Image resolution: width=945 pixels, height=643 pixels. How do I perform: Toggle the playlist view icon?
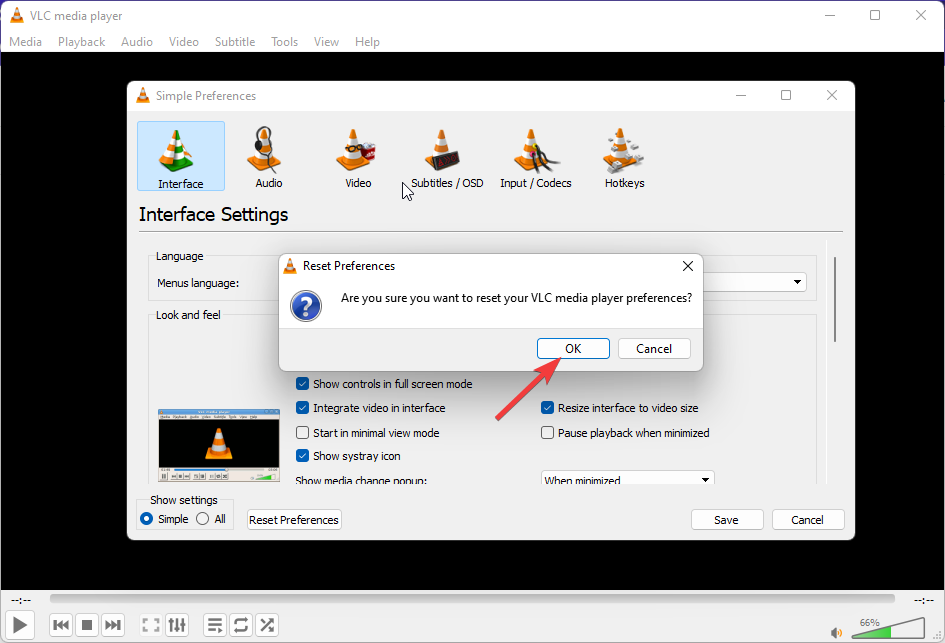[215, 625]
